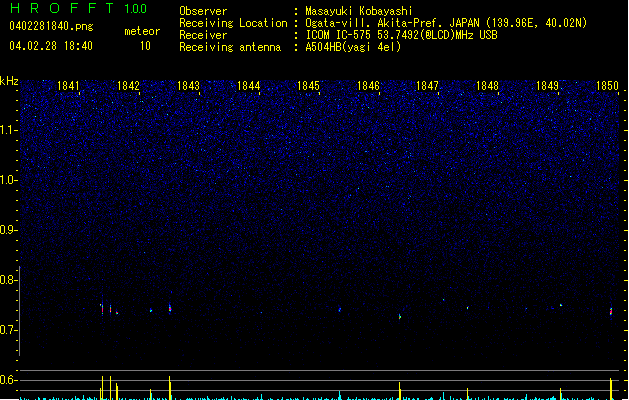The image size is (629, 400).
Task: Click the 1845 time marker
Action: pos(308,86)
